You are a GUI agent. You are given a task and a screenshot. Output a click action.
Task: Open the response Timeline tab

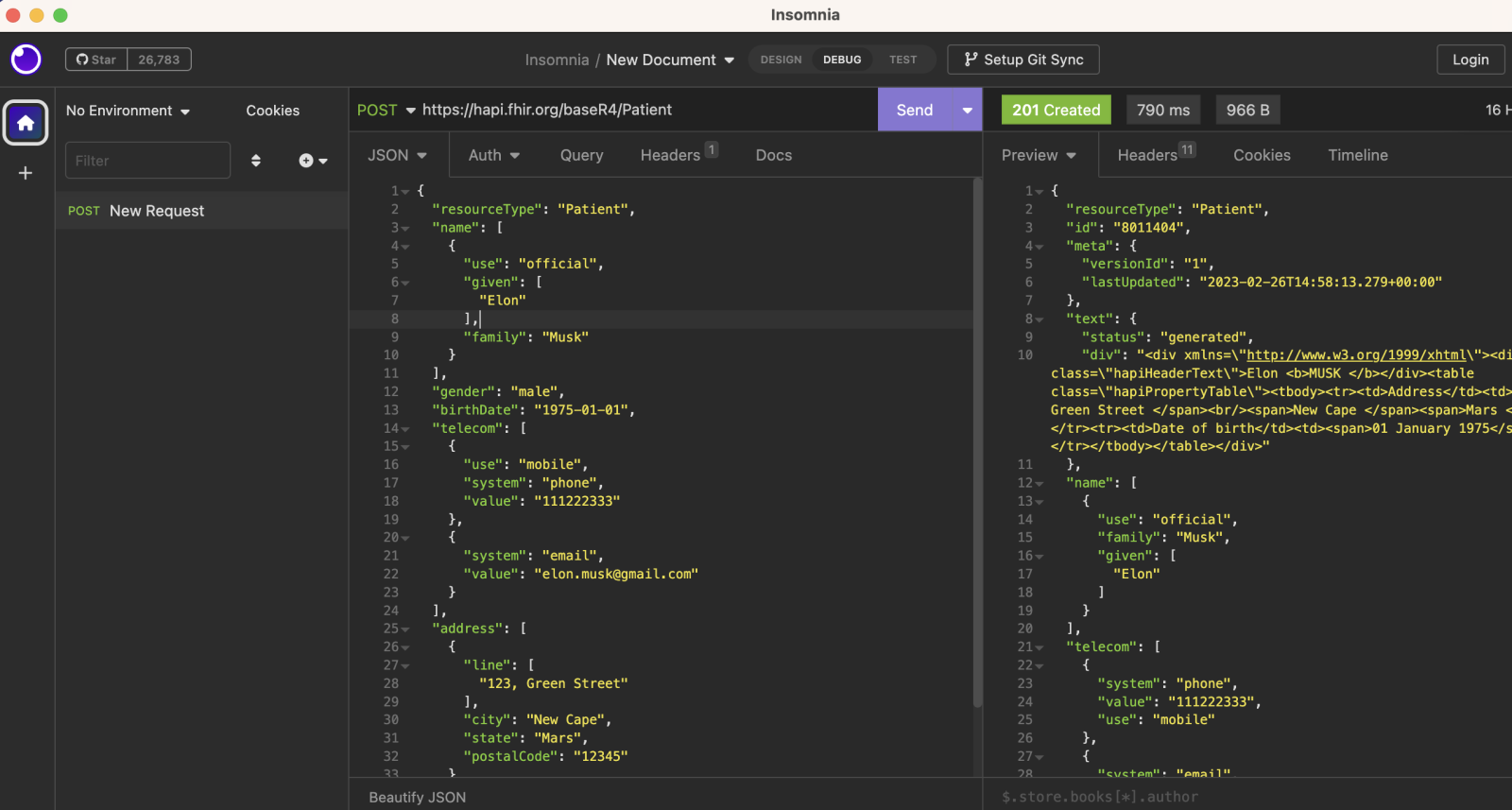point(1358,155)
